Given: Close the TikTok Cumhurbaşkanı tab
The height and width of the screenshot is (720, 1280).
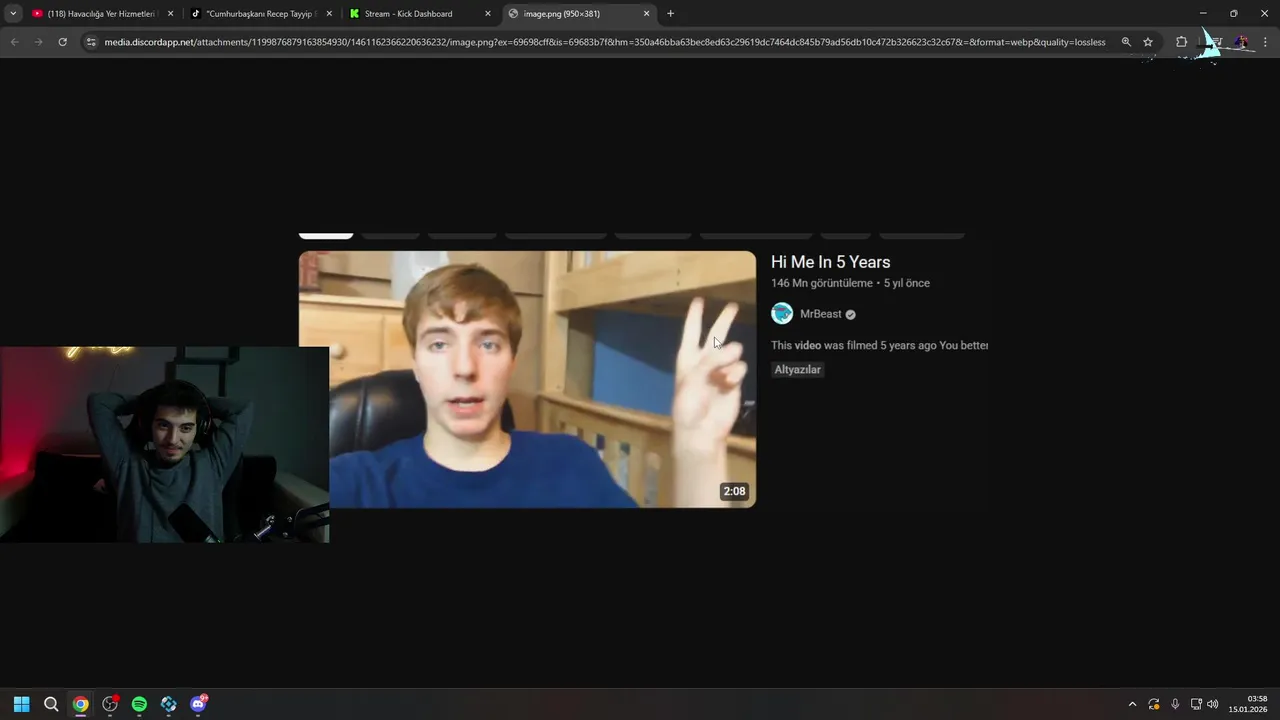Looking at the screenshot, I should pos(329,14).
